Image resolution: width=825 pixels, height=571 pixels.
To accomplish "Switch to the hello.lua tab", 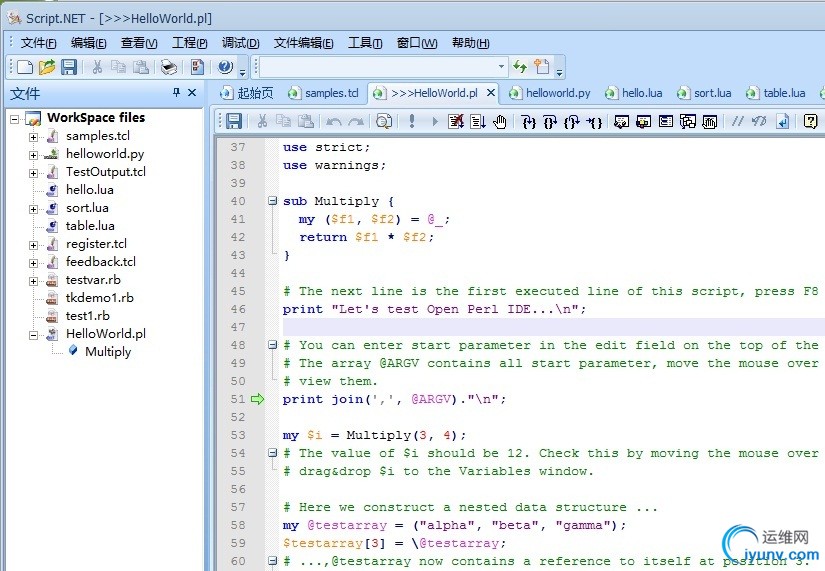I will (633, 93).
